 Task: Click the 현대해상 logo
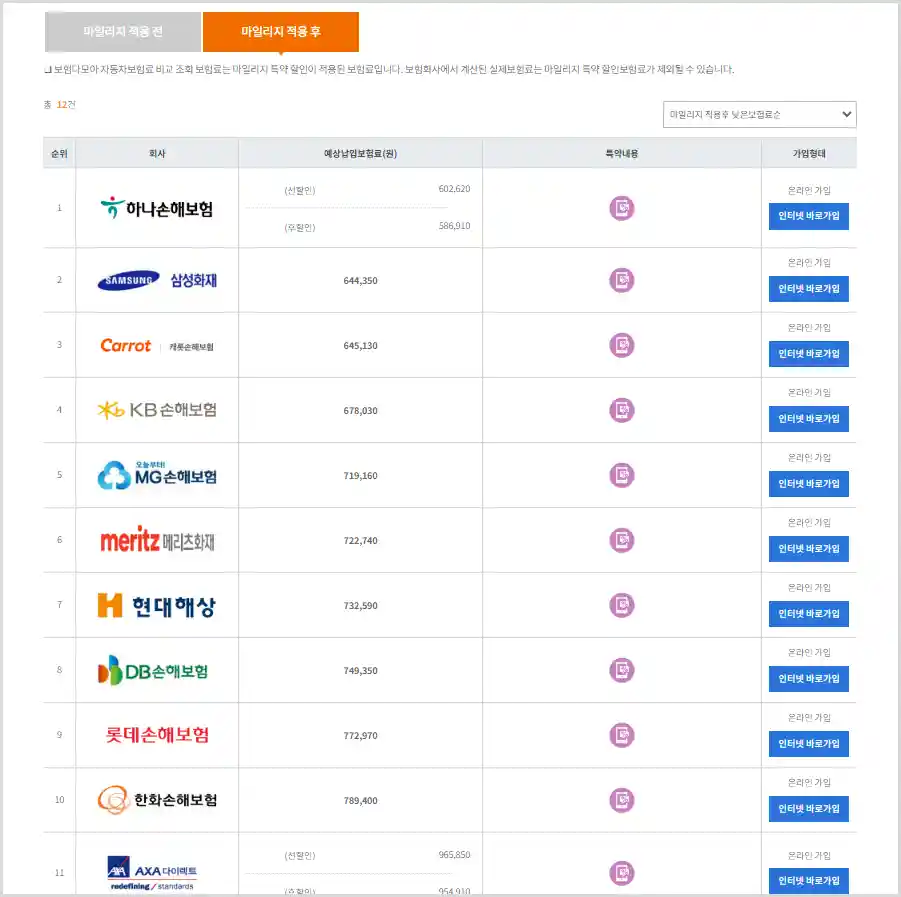(x=157, y=606)
